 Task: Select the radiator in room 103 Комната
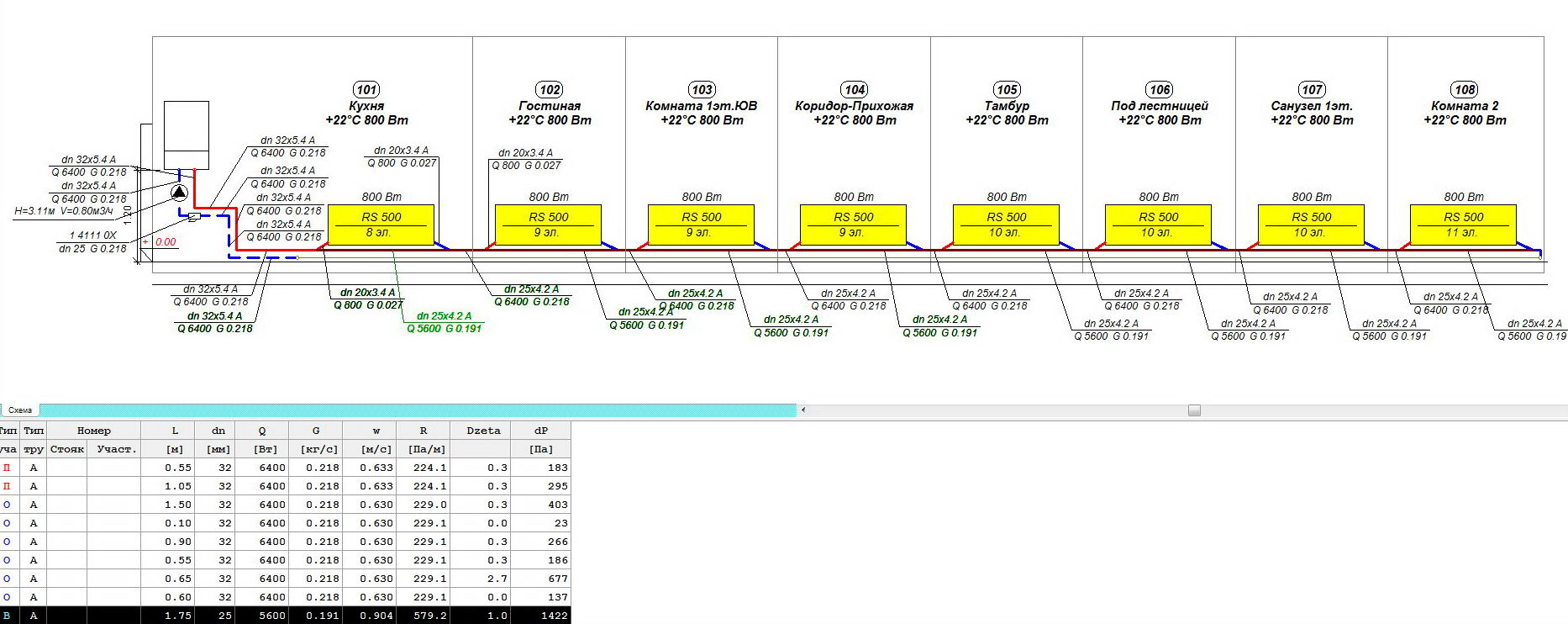(701, 225)
